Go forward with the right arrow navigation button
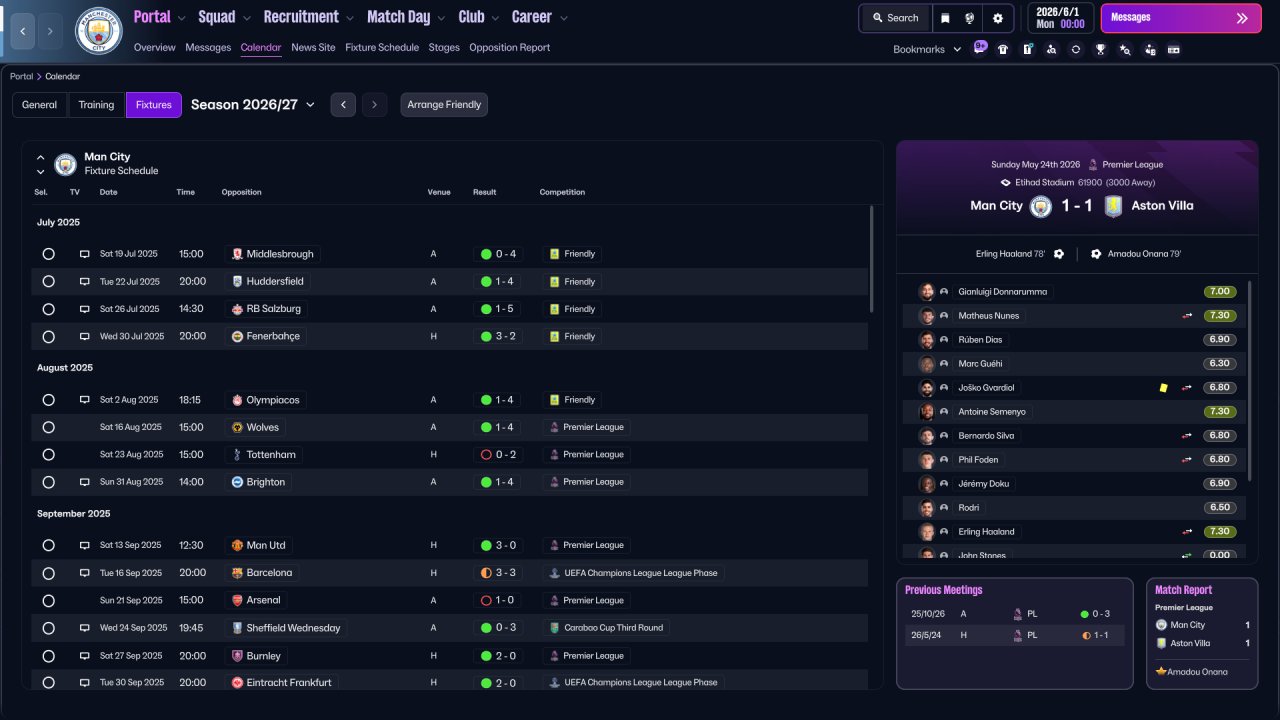This screenshot has width=1280, height=720. (x=51, y=31)
